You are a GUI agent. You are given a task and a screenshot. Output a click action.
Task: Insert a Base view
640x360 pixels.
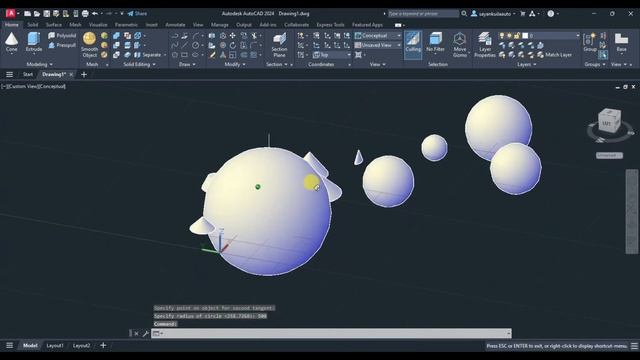pos(621,42)
